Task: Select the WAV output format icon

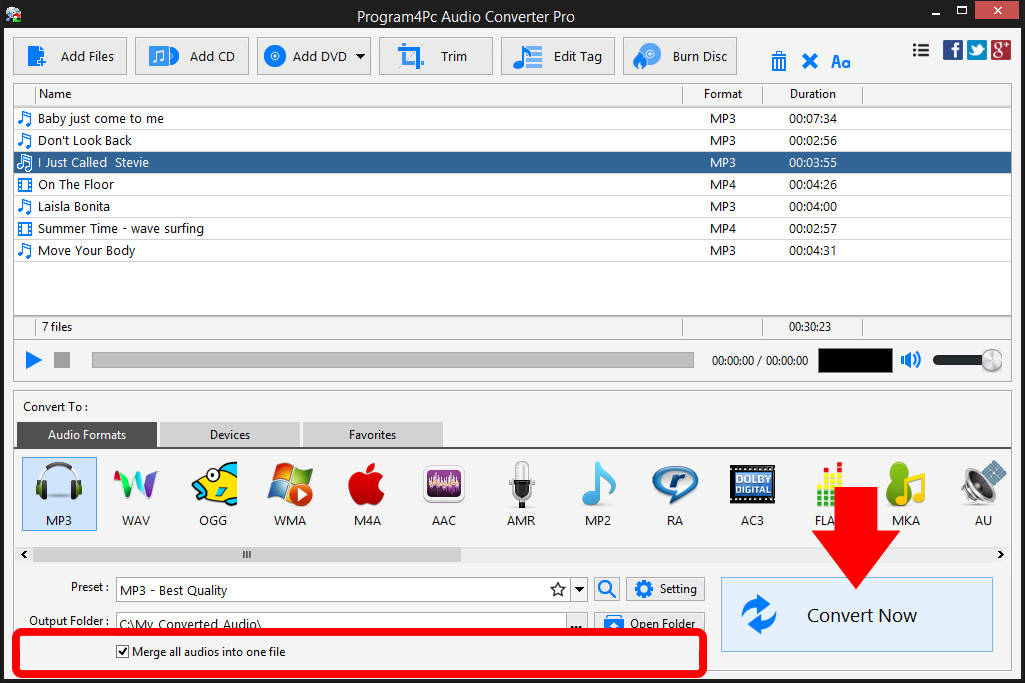Action: coord(135,490)
